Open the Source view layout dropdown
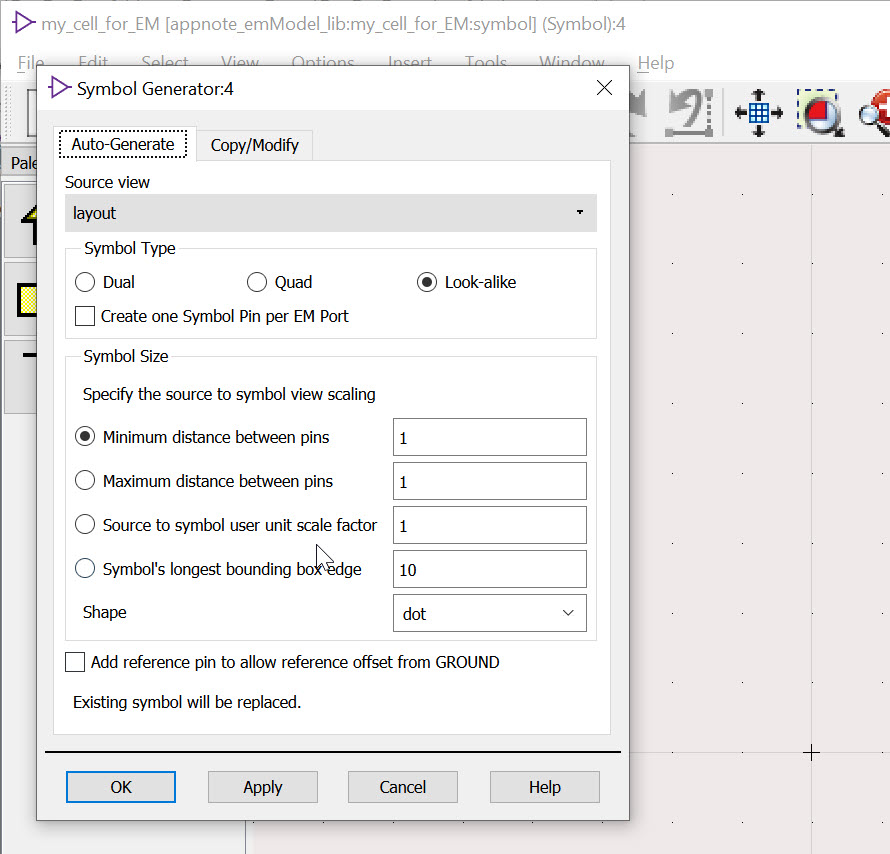This screenshot has height=854, width=890. pos(330,213)
